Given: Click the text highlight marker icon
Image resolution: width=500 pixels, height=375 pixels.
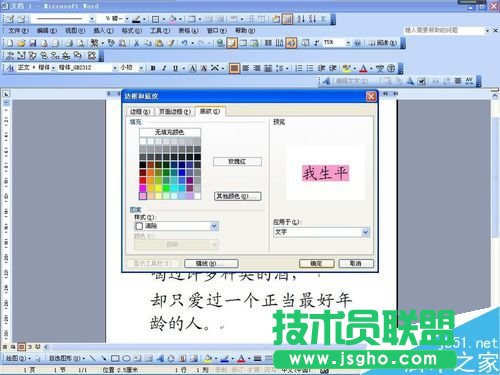Looking at the screenshot, I should click(347, 68).
